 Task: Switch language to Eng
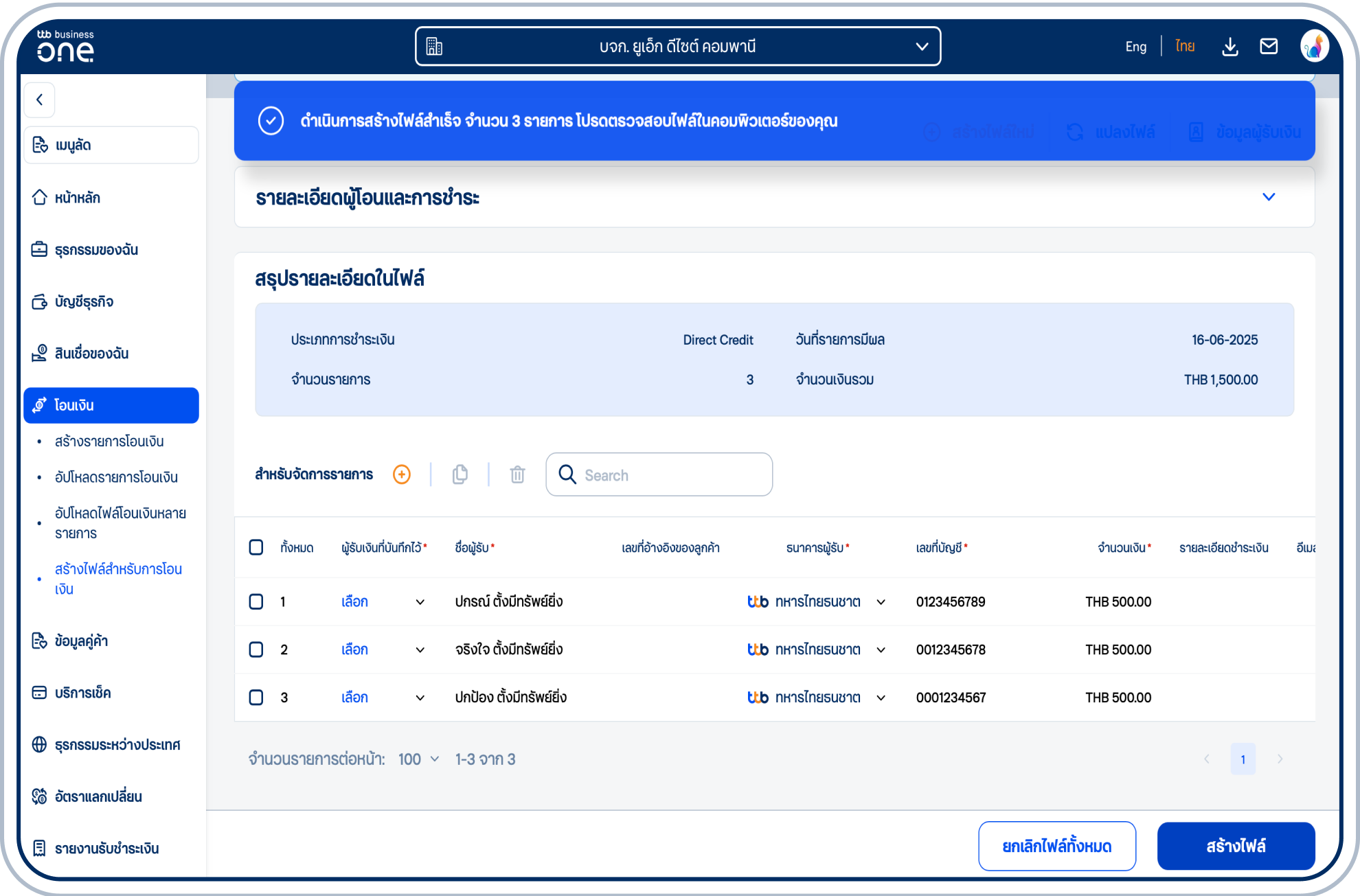tap(1135, 47)
